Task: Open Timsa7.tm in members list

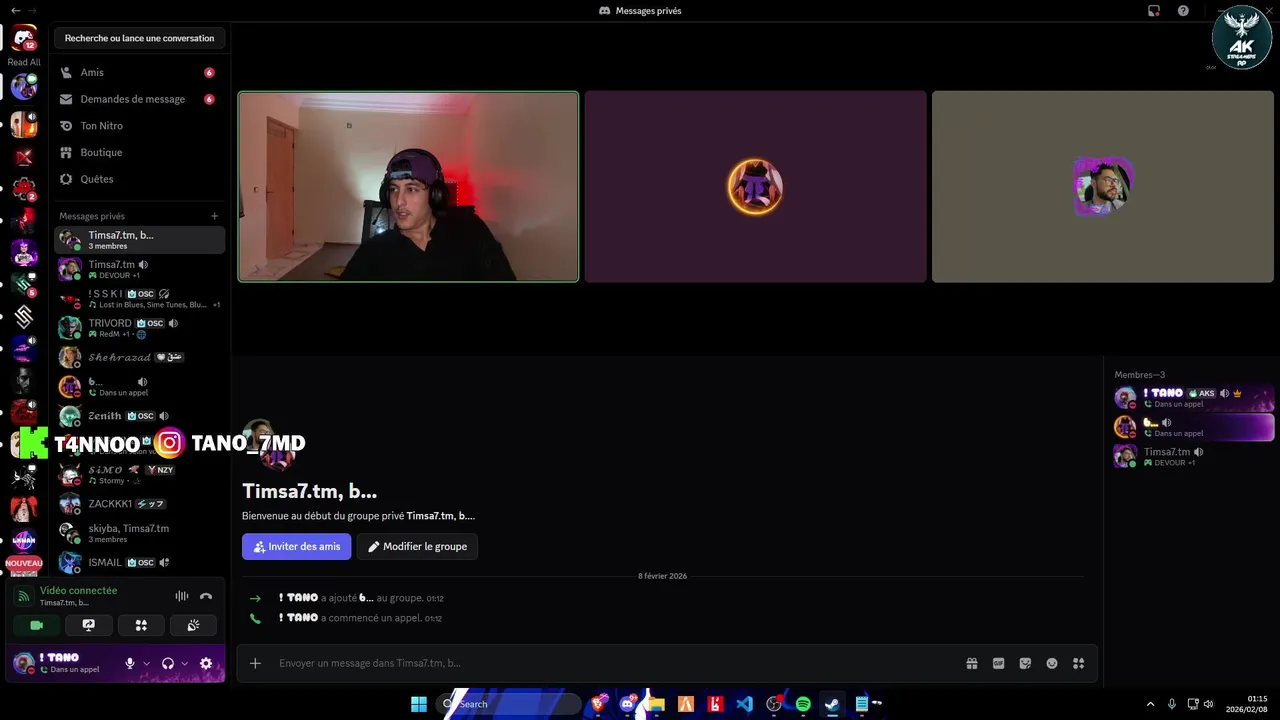Action: click(x=1193, y=457)
